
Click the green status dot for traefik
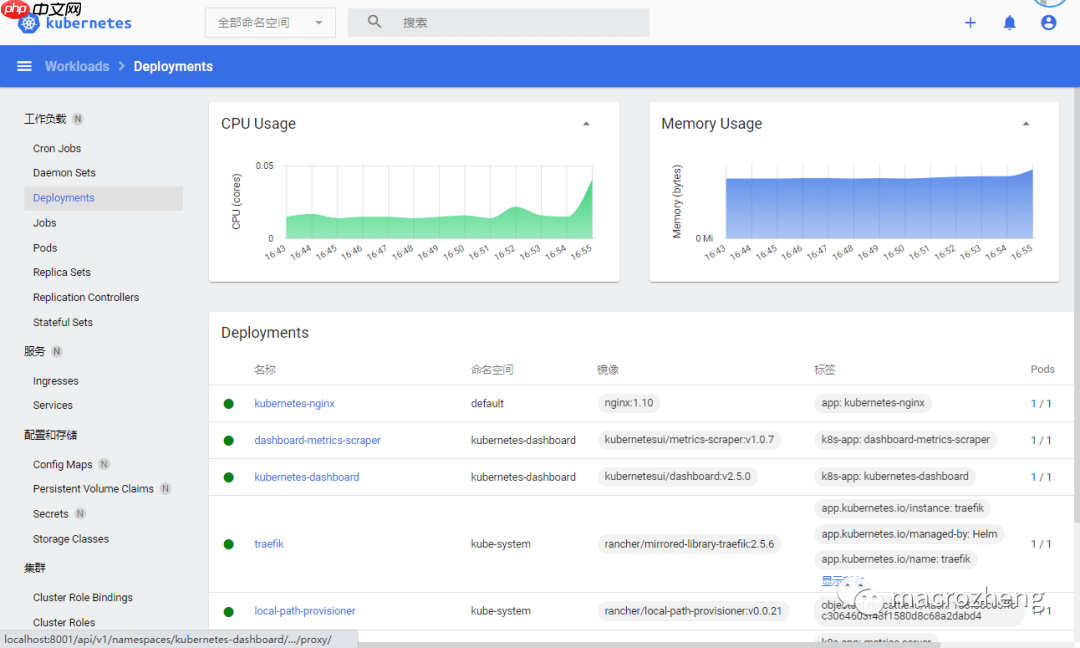click(229, 544)
